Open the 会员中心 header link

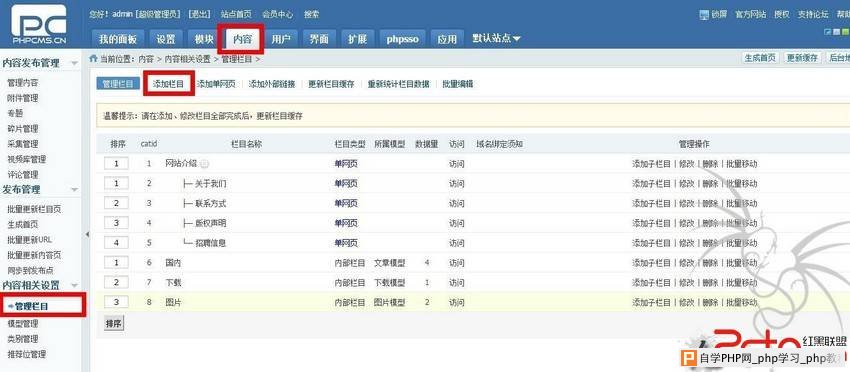pos(278,15)
